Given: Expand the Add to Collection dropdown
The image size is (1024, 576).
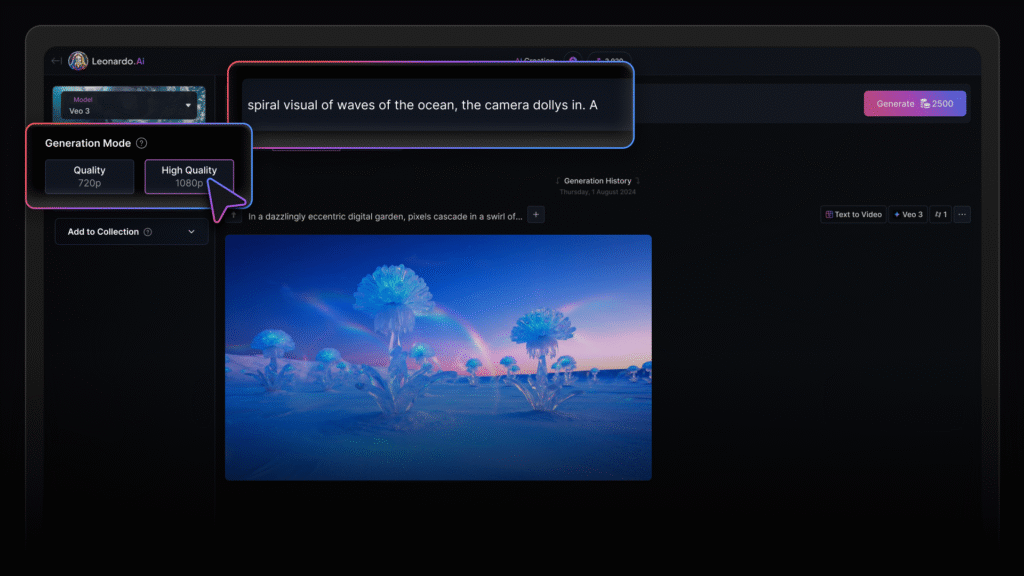Looking at the screenshot, I should tap(131, 232).
